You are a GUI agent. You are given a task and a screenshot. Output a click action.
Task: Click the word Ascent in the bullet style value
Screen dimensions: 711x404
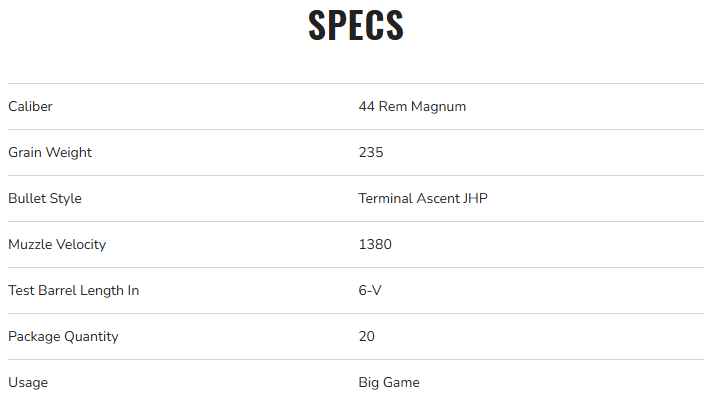pyautogui.click(x=436, y=199)
